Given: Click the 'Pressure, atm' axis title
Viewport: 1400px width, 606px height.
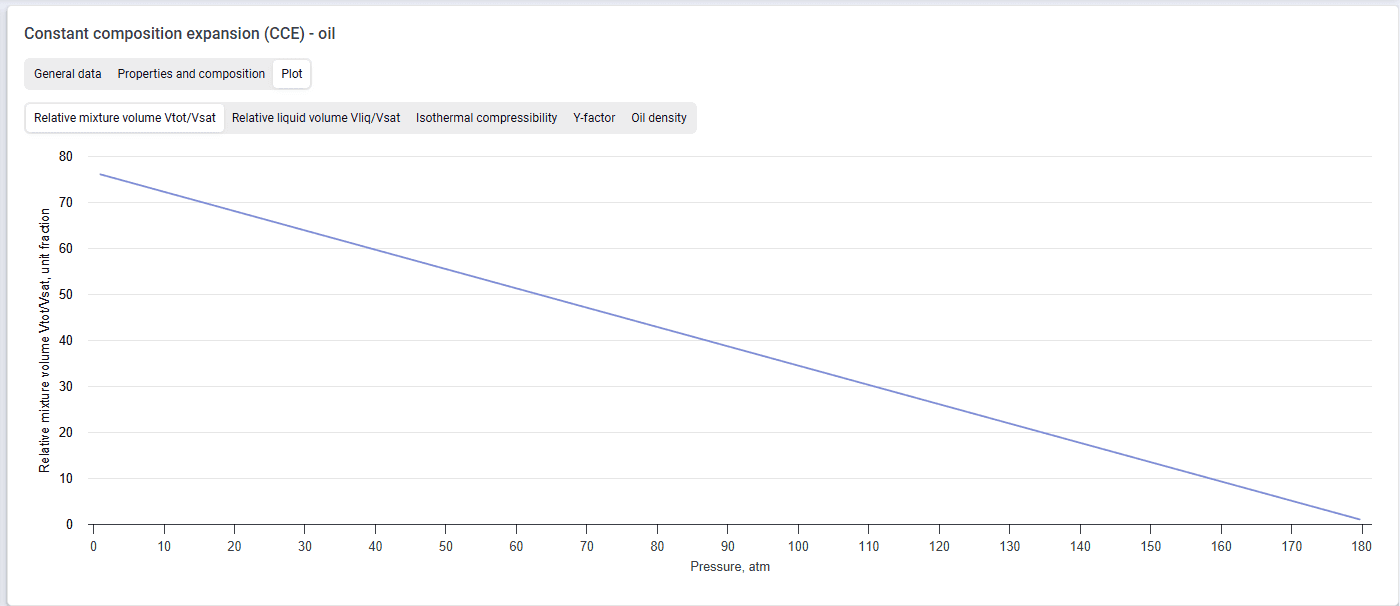Looking at the screenshot, I should [x=730, y=567].
